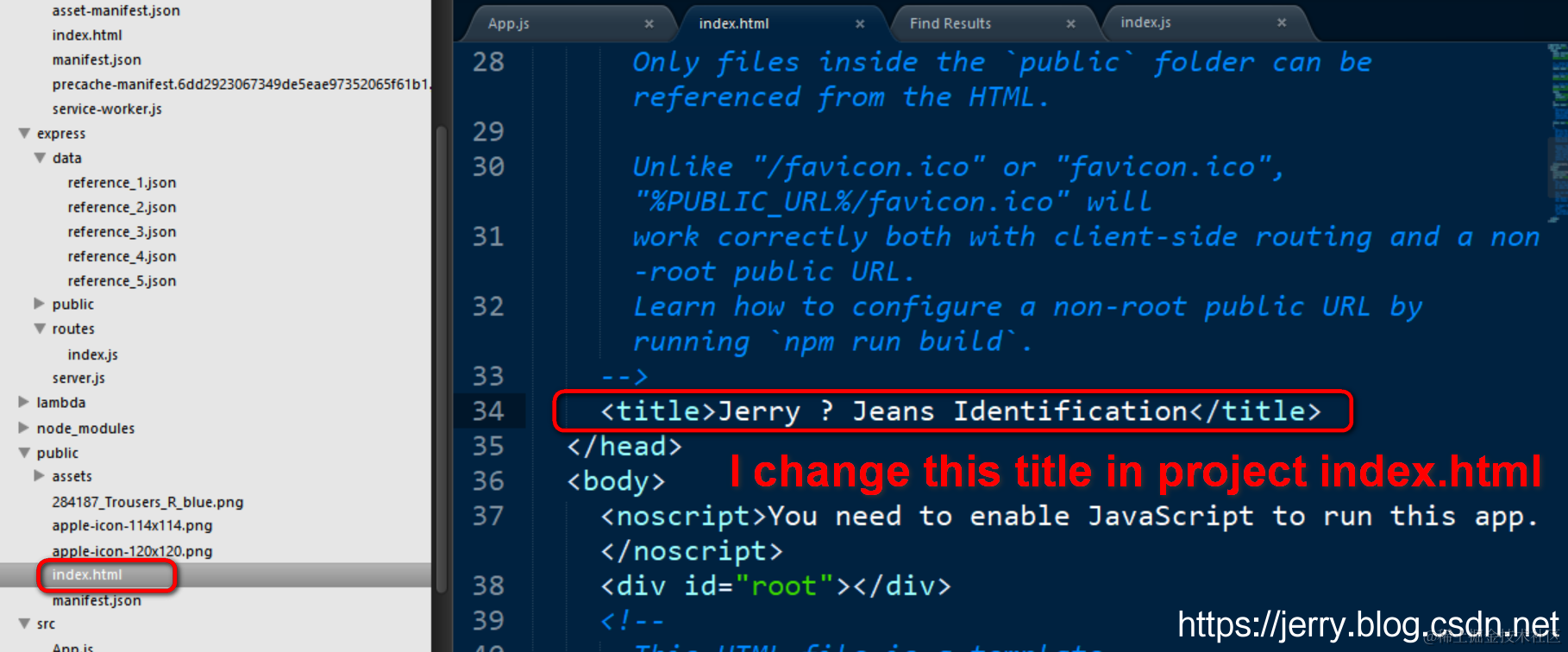Expand the node_modules folder

coord(25,428)
